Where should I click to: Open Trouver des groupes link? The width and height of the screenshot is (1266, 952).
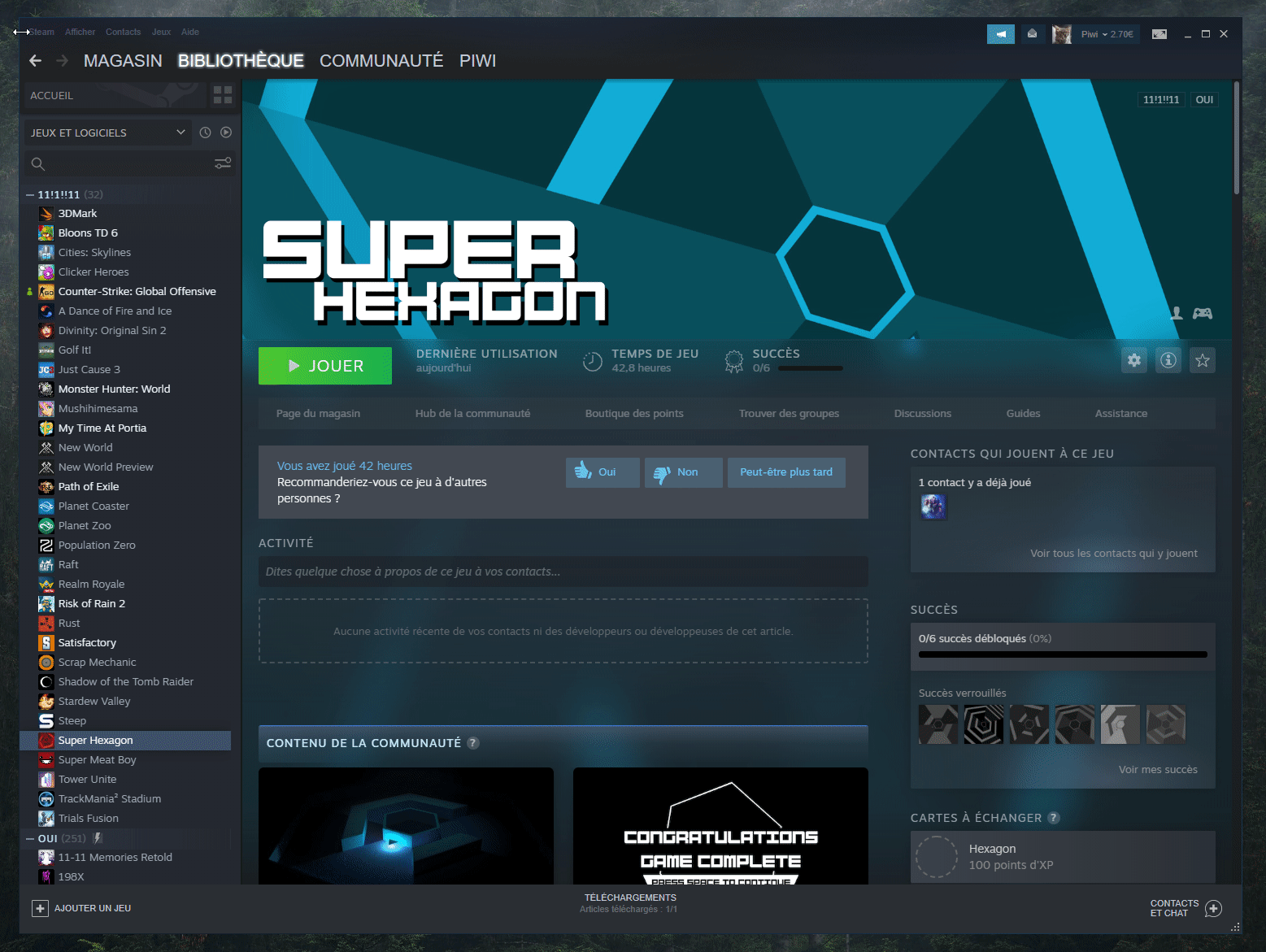point(789,414)
